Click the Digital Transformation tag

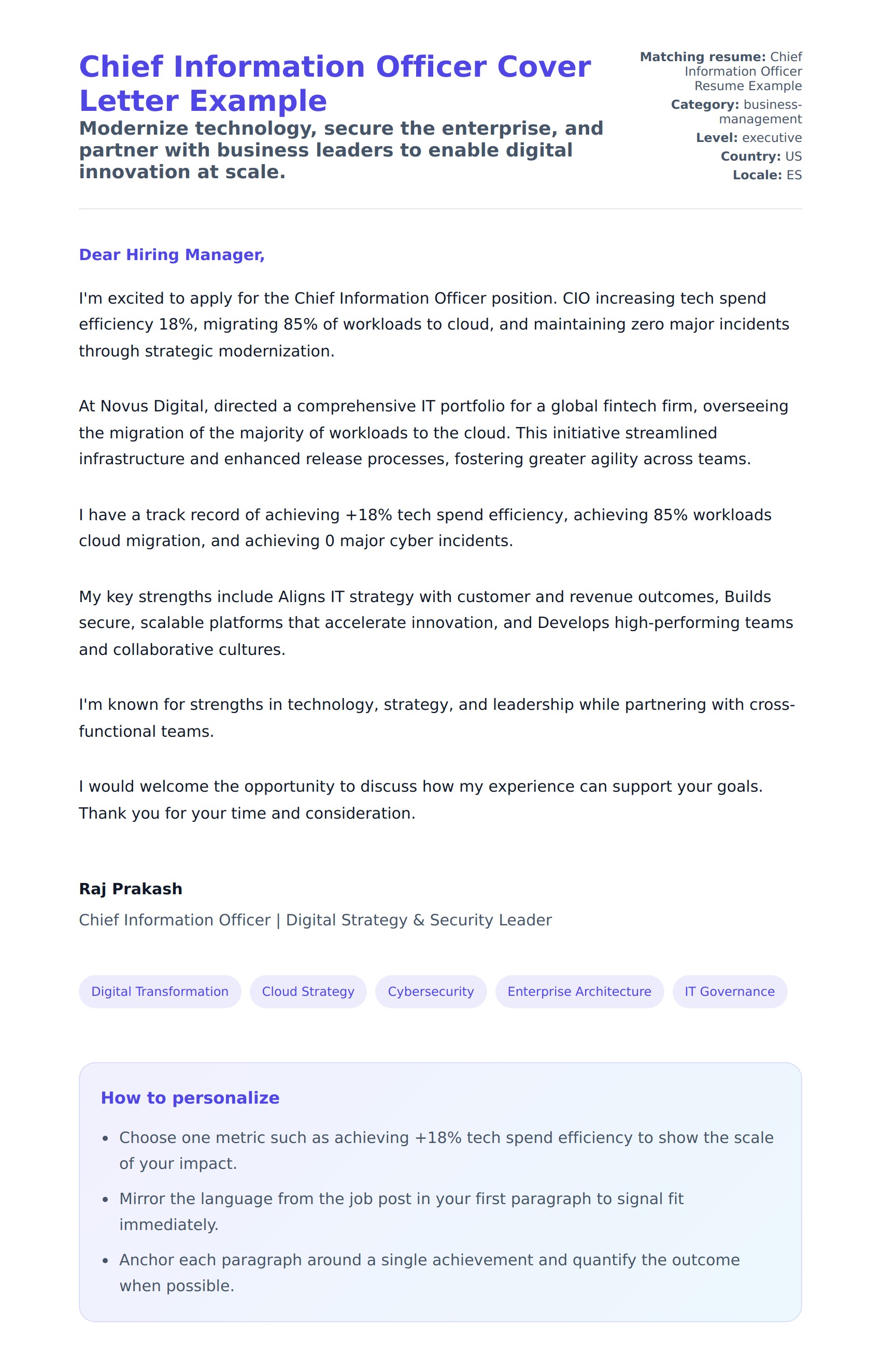pos(160,991)
